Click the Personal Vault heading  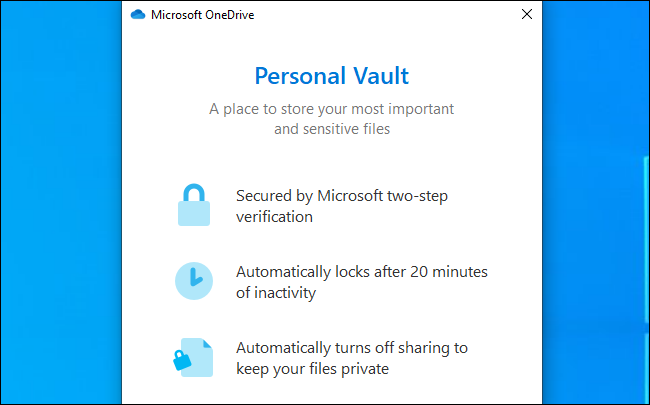(331, 75)
